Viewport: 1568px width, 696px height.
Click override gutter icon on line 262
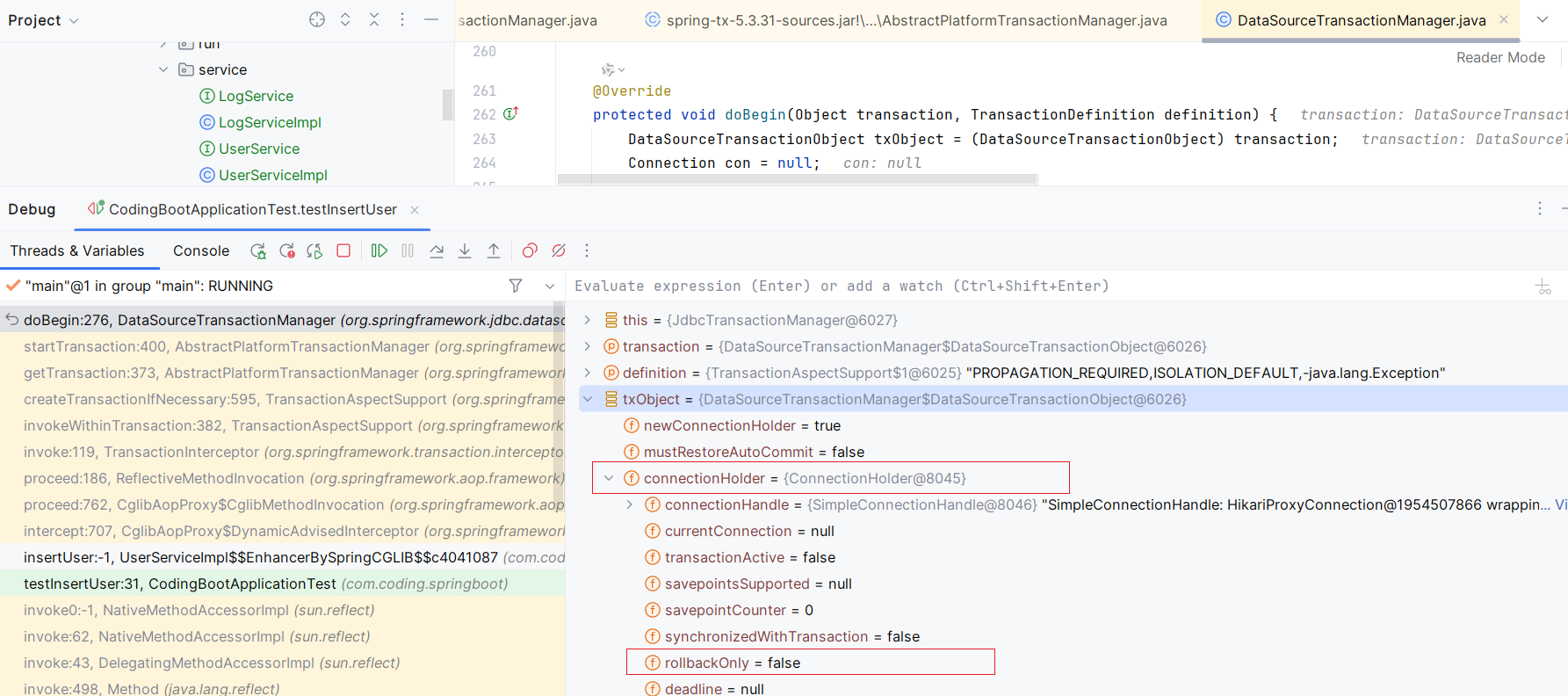point(510,113)
